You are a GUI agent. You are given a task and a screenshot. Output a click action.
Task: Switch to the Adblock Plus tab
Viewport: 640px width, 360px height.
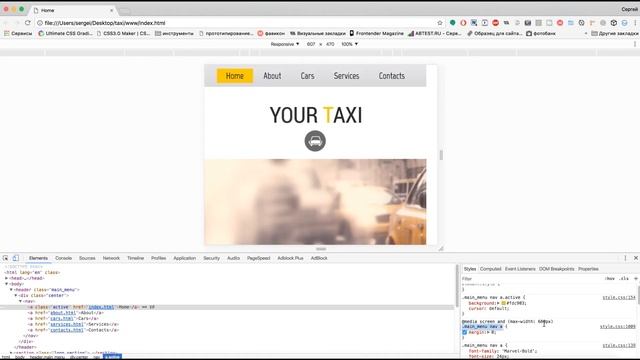click(291, 258)
